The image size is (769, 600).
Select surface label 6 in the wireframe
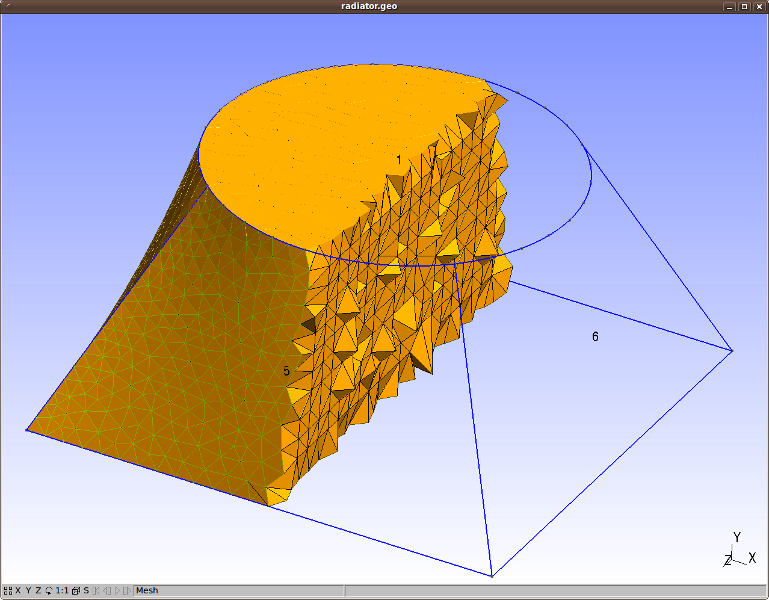pyautogui.click(x=595, y=337)
